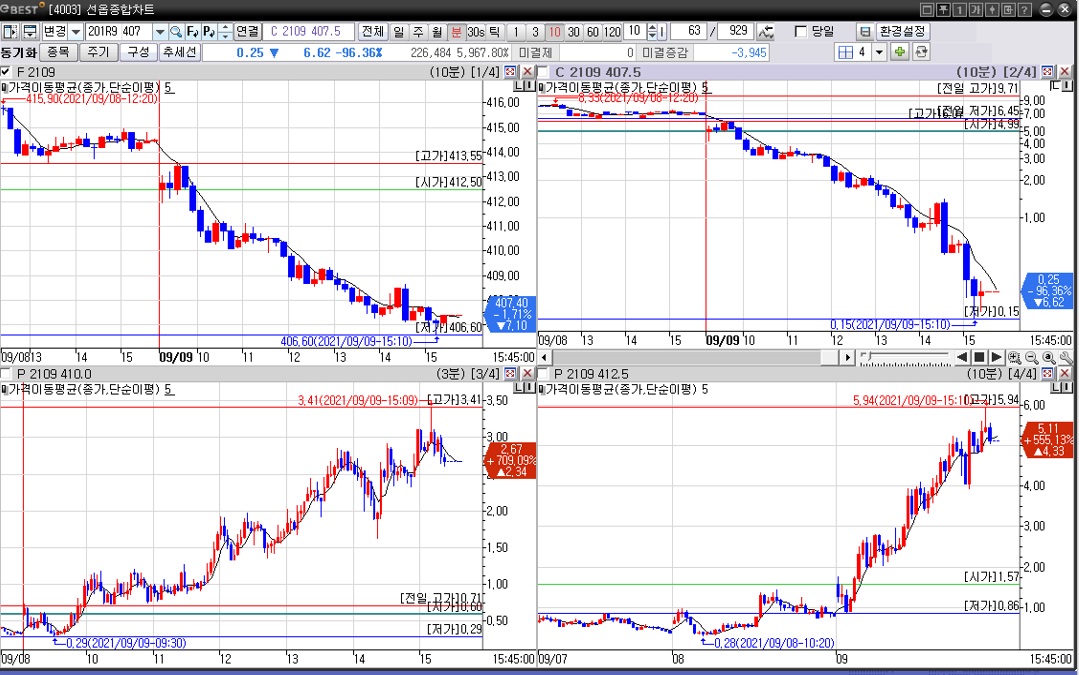Toggle the 분 minute period button
1079x675 pixels.
456,32
